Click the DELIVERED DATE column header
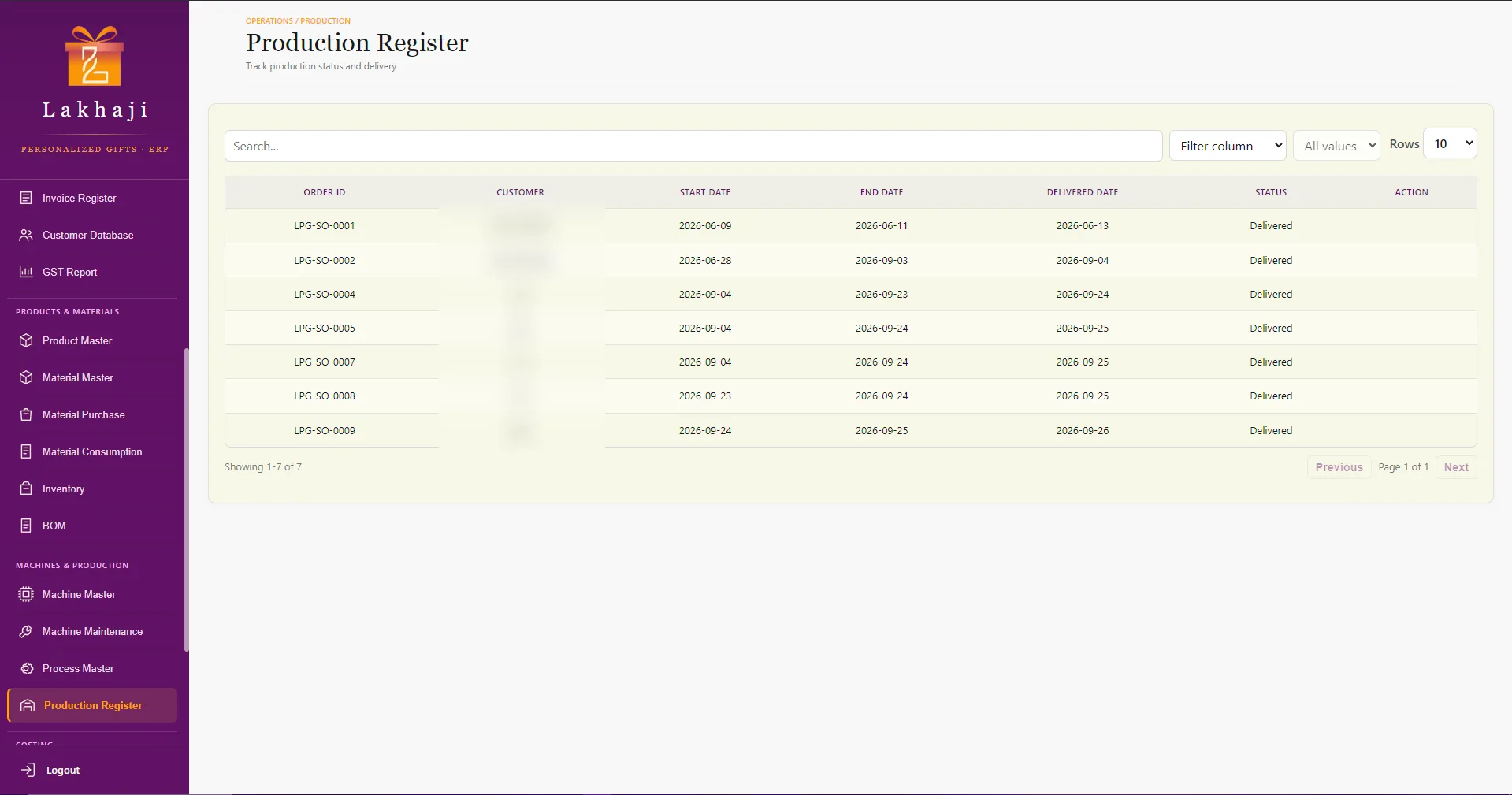This screenshot has width=1512, height=795. [x=1083, y=192]
